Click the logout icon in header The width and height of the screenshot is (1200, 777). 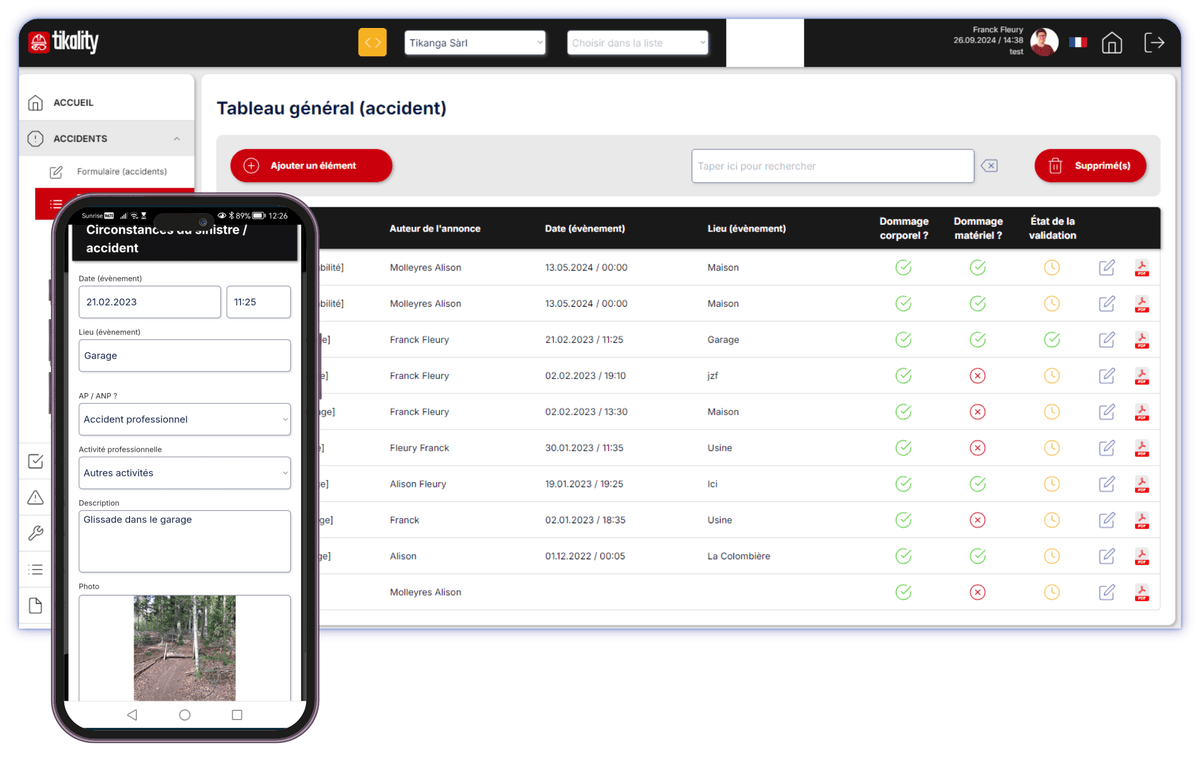click(1154, 43)
